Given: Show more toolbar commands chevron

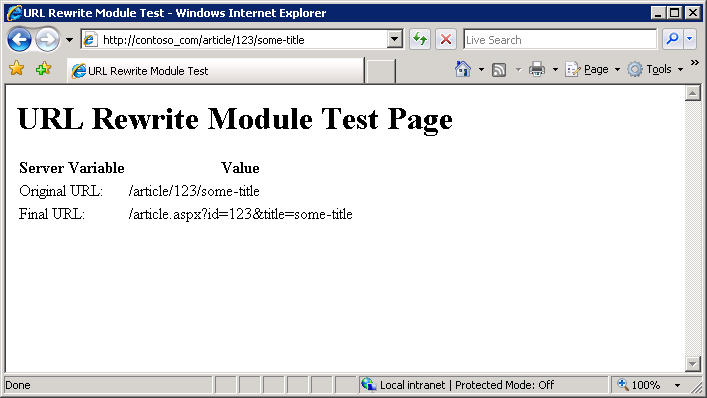Looking at the screenshot, I should pos(695,63).
